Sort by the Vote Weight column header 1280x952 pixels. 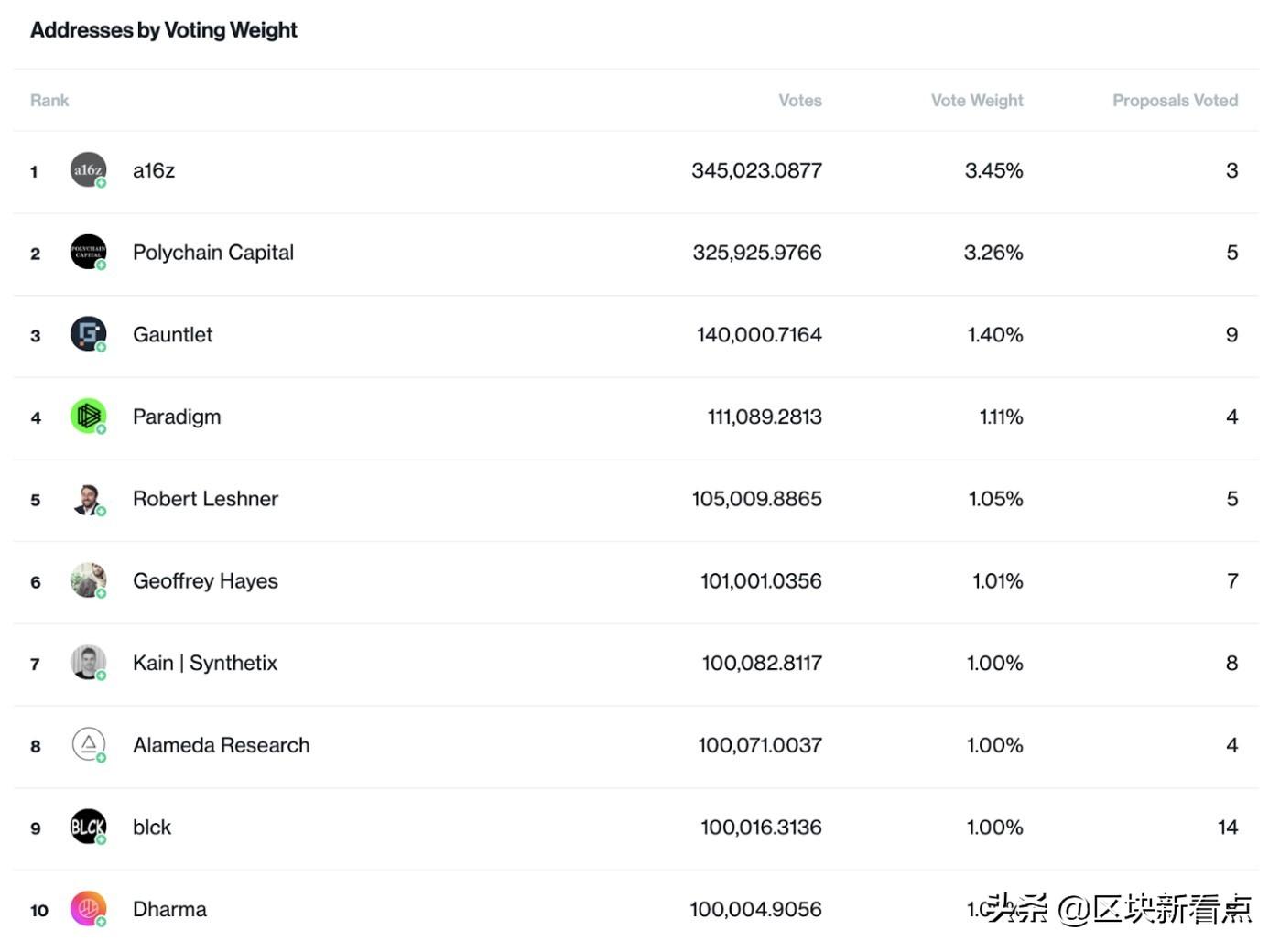tap(977, 101)
